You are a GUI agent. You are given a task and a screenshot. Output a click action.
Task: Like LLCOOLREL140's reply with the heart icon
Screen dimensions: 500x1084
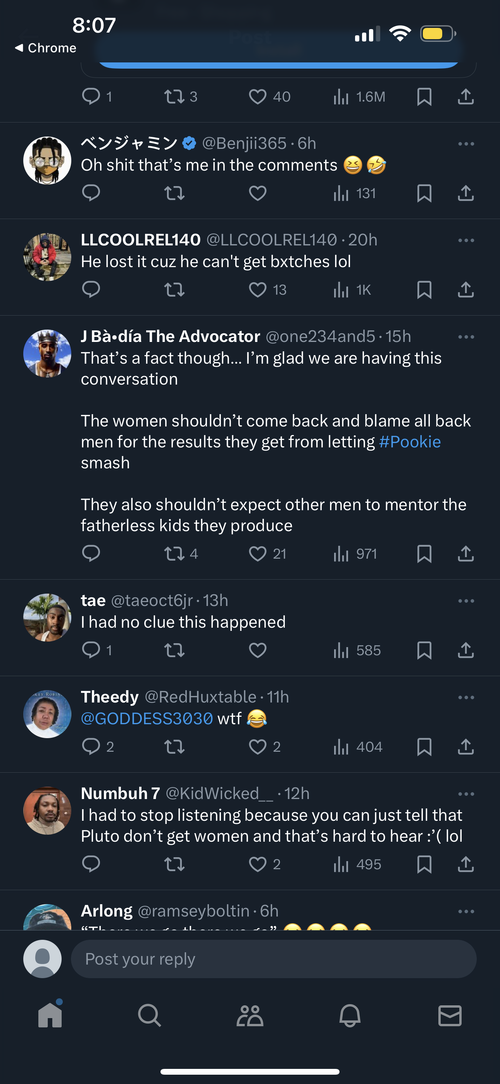pyautogui.click(x=257, y=290)
